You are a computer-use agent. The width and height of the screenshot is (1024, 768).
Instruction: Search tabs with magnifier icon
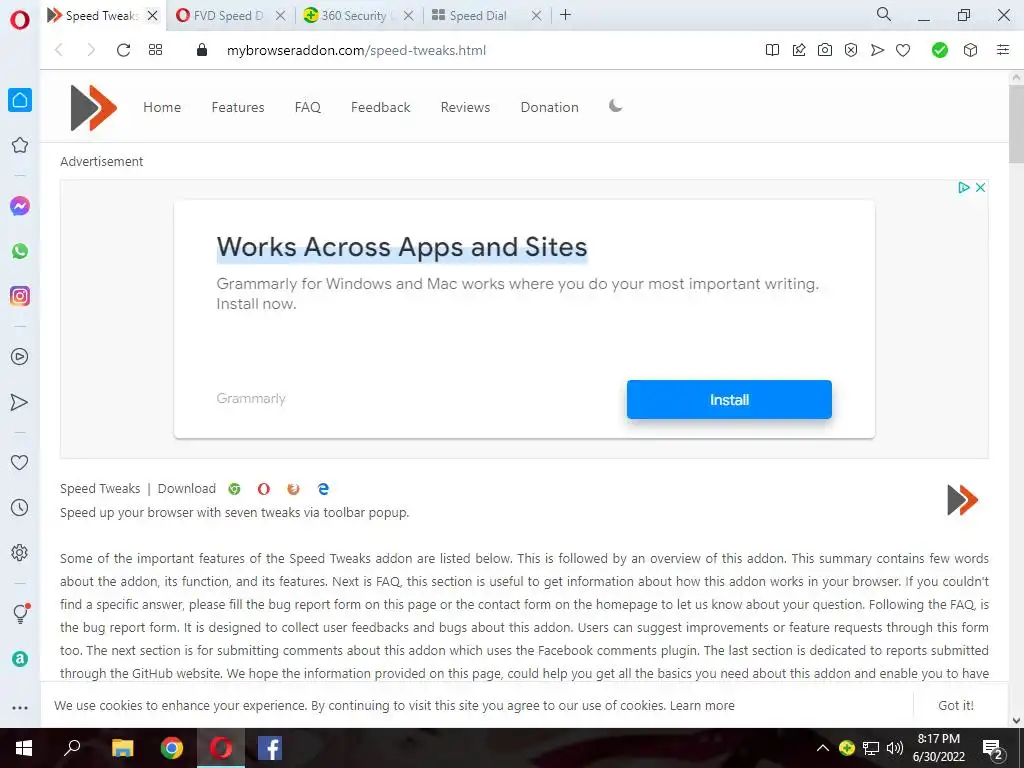tap(884, 14)
